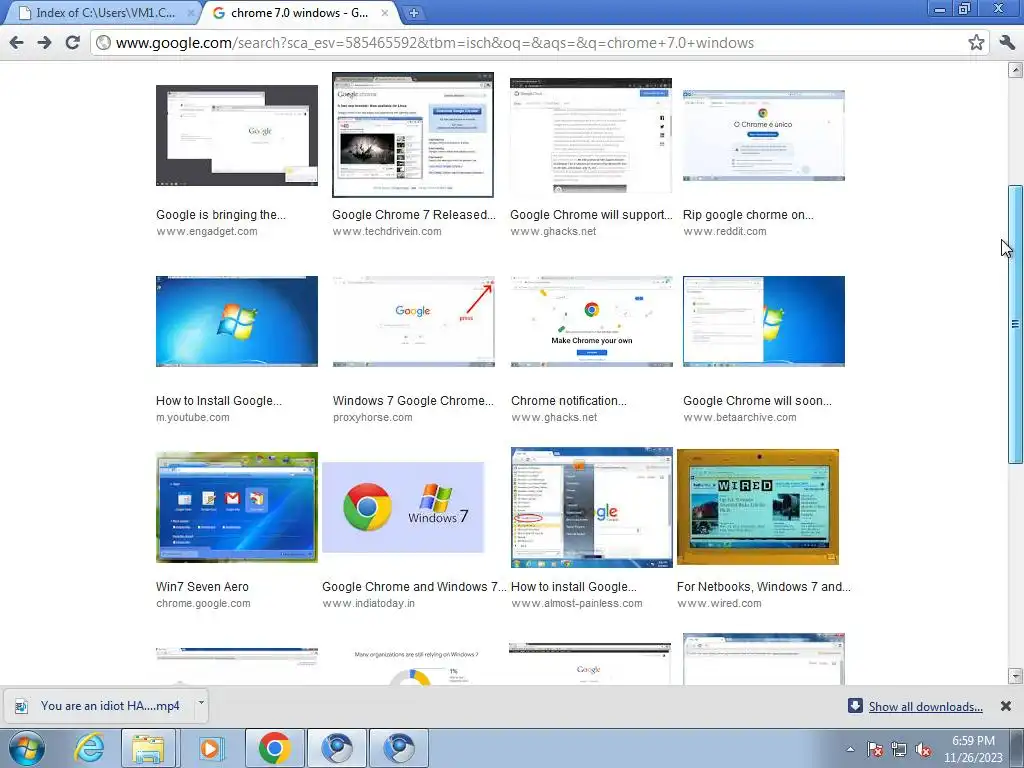Click 'Google Chrome will support...' title link
1024x768 pixels.
click(x=591, y=215)
